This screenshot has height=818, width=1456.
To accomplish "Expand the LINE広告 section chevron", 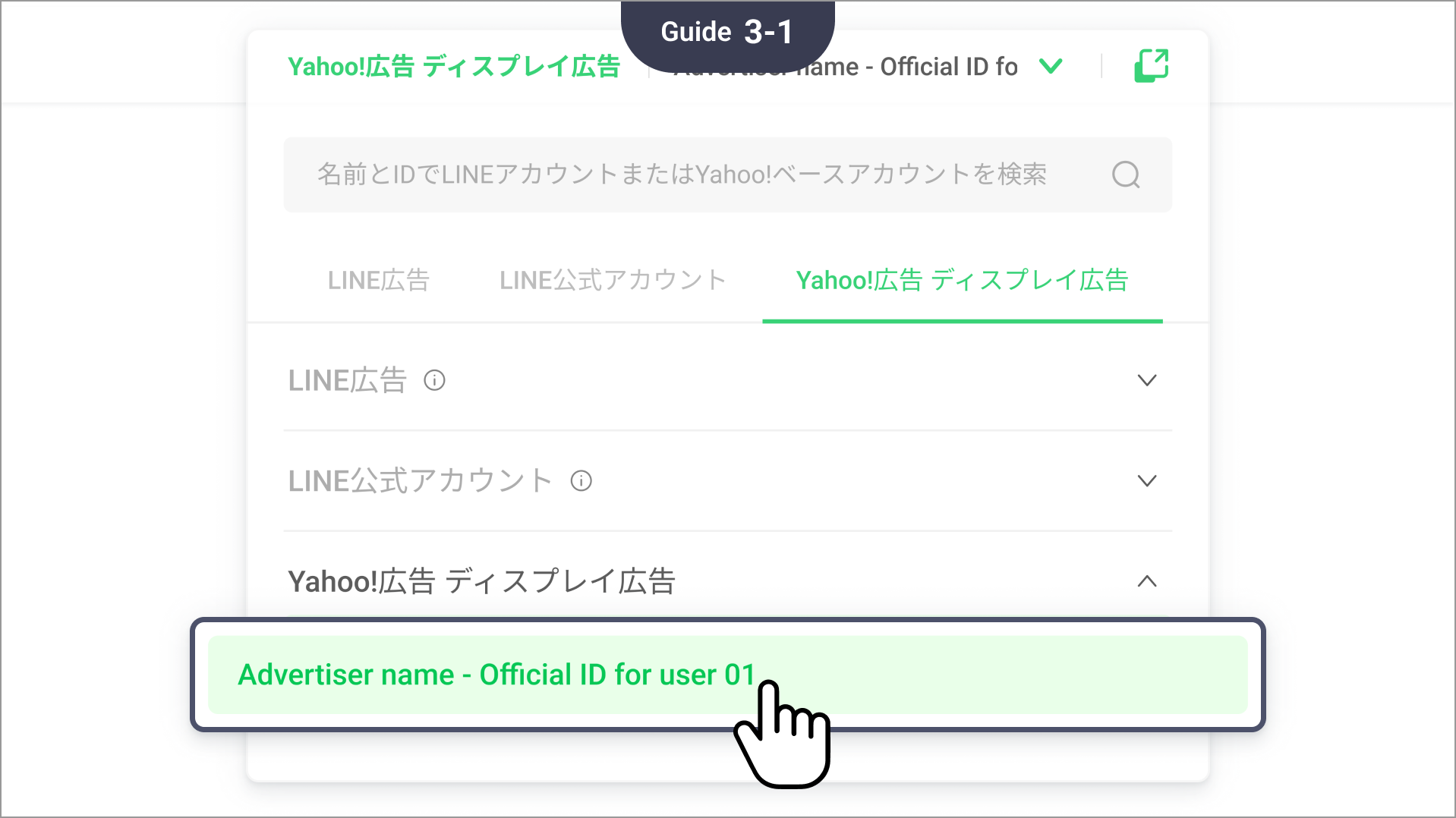I will pos(1146,380).
